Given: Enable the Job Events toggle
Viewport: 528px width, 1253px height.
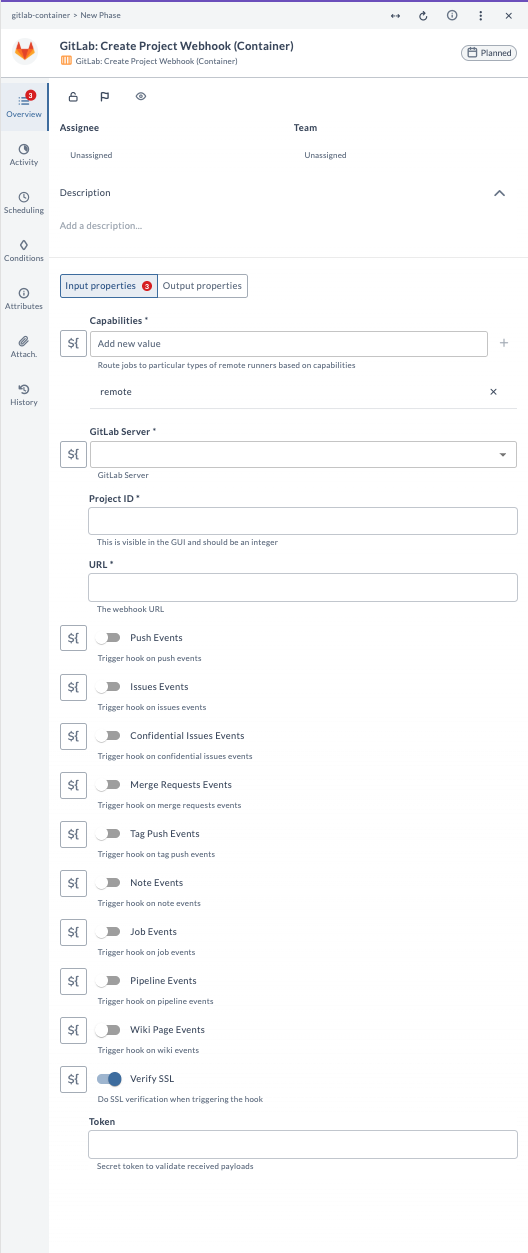Looking at the screenshot, I should pyautogui.click(x=108, y=932).
